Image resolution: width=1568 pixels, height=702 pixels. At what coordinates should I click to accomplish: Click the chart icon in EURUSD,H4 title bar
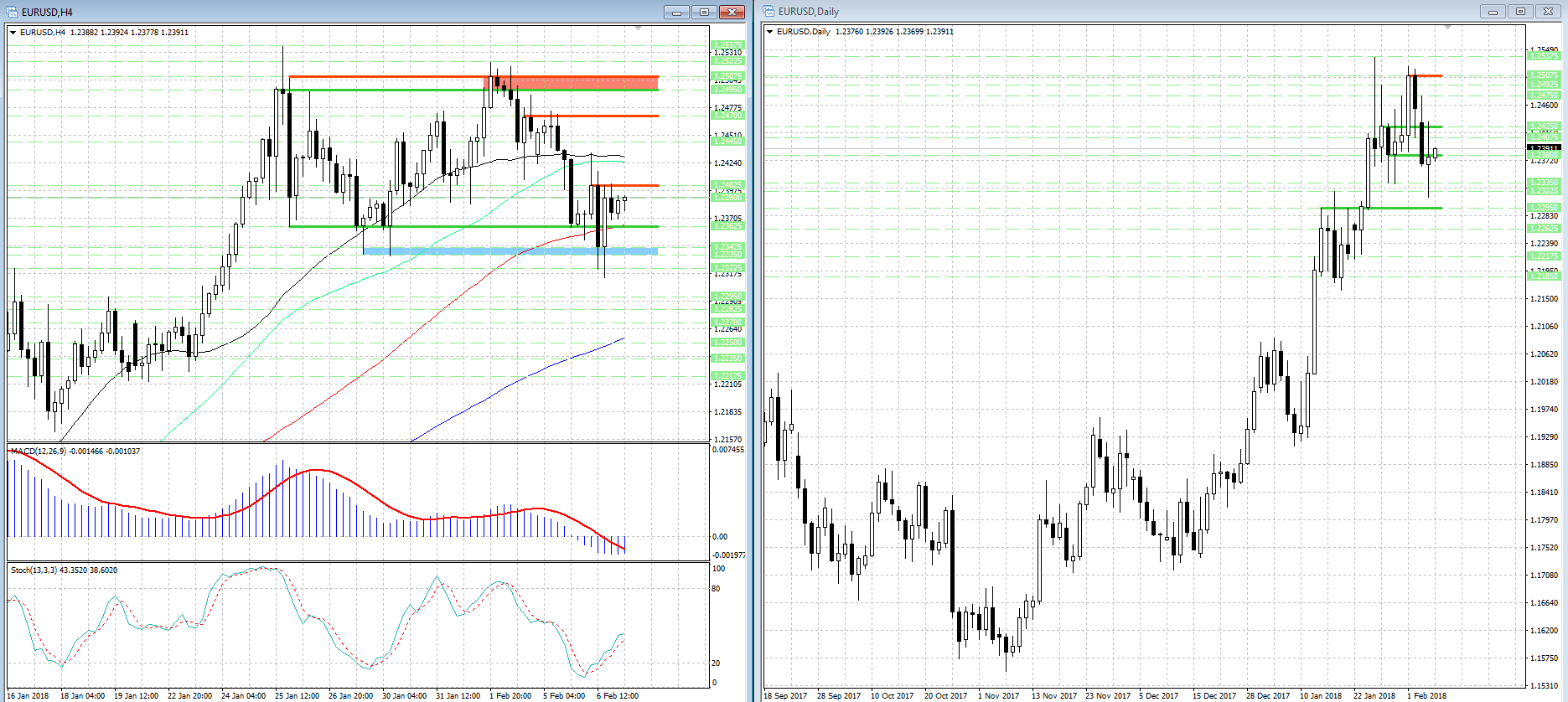tap(12, 12)
